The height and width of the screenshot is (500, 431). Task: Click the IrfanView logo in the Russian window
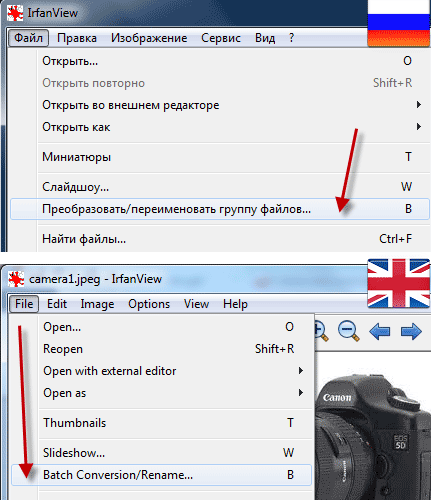pyautogui.click(x=15, y=13)
